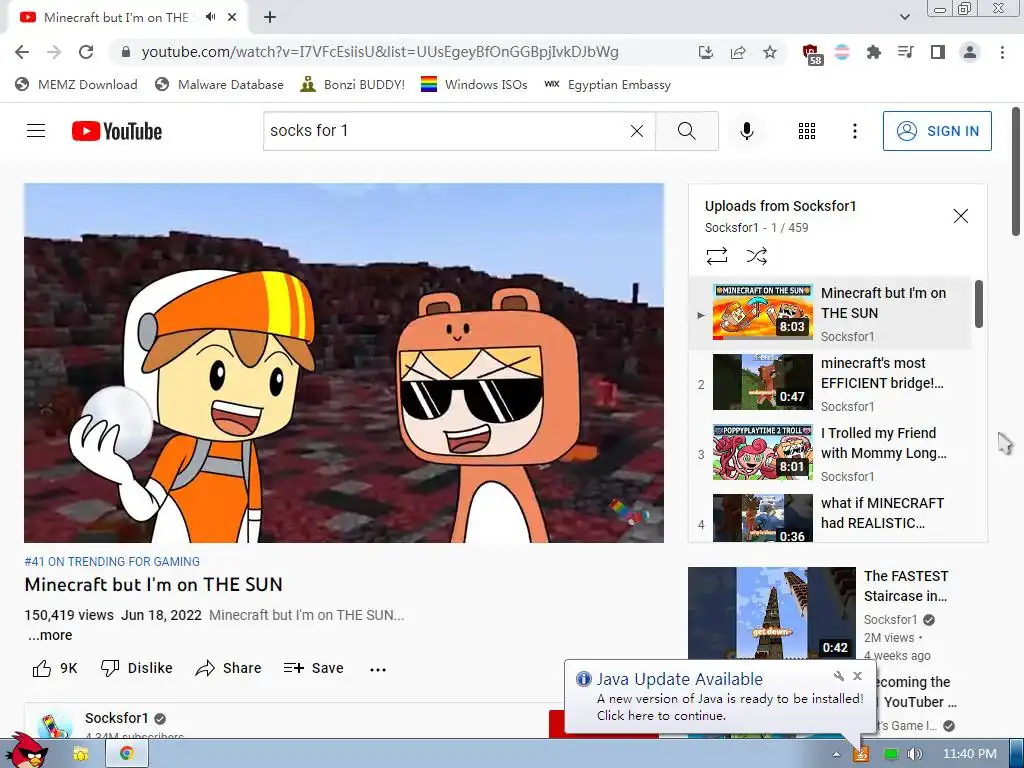This screenshot has height=768, width=1024.
Task: Open the MEMZ Download bookmark
Action: 76,84
